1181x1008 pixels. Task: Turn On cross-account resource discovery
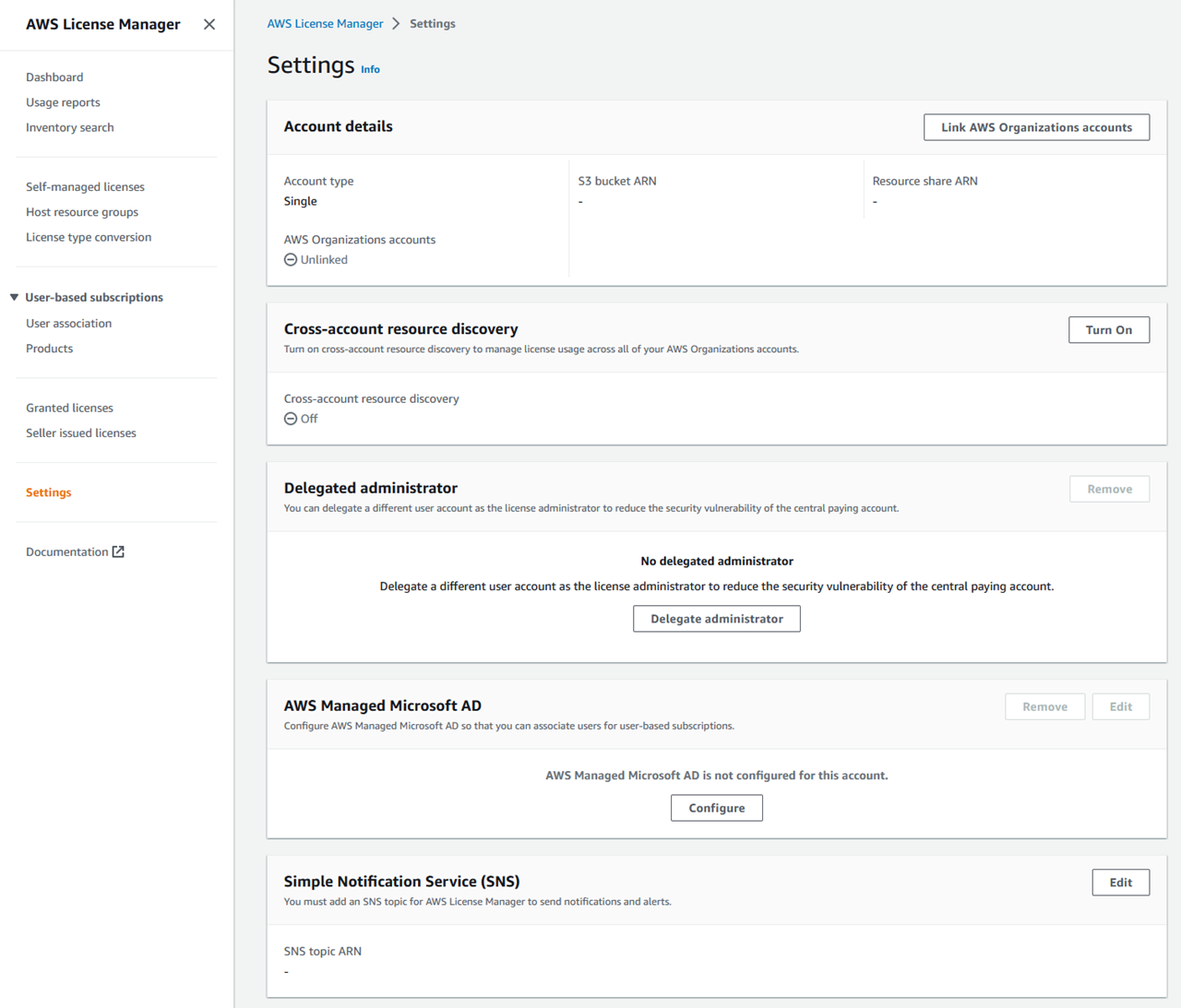(1109, 329)
